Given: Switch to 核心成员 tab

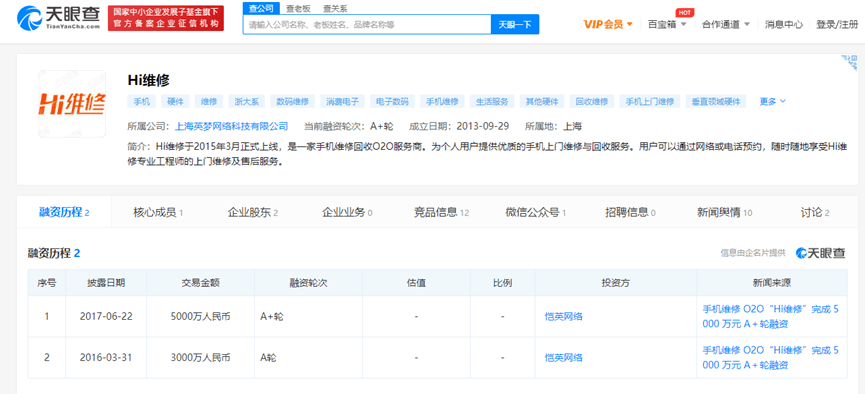Looking at the screenshot, I should coord(158,212).
